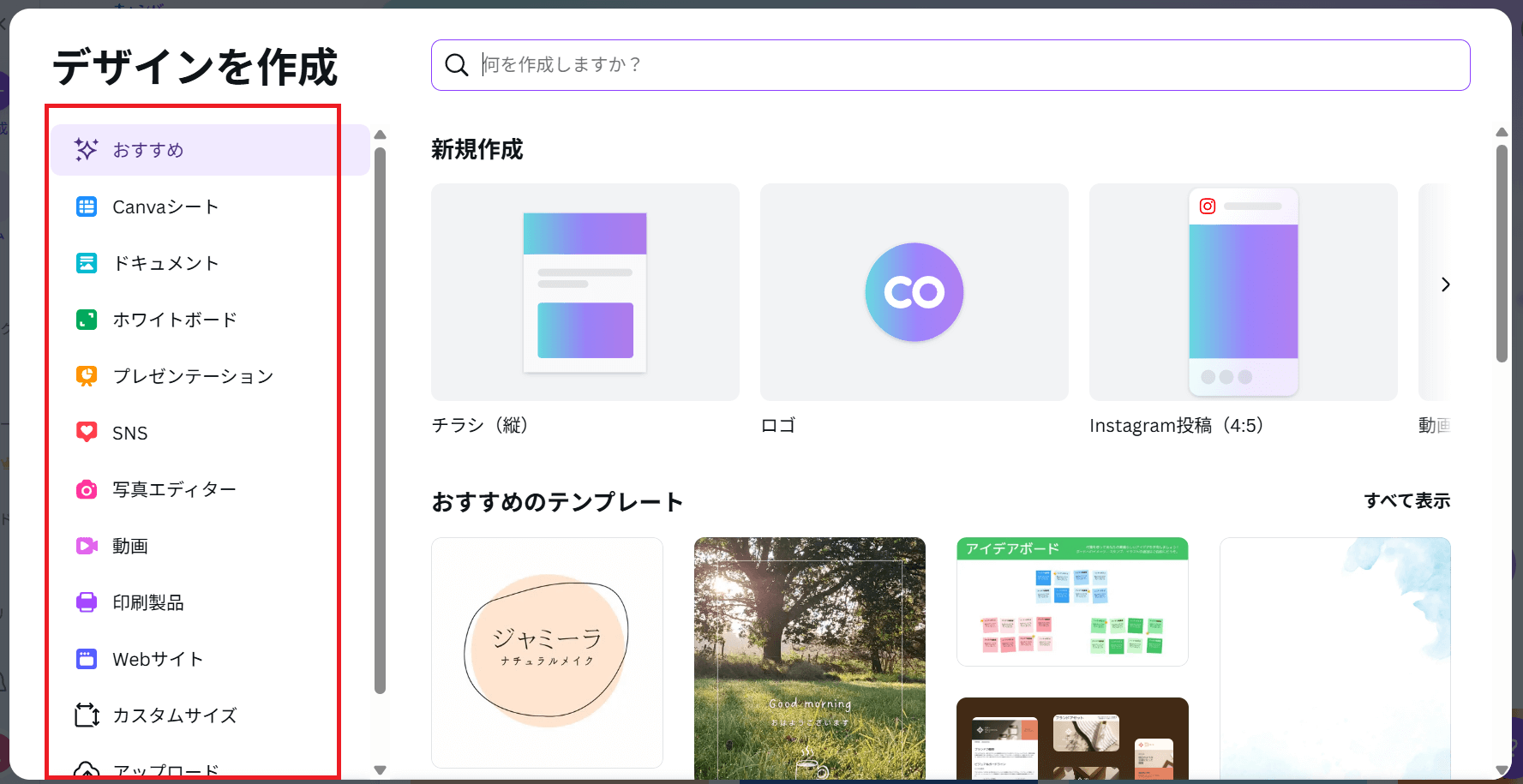Click the おすすめ sparkle icon
1523x784 pixels.
point(87,150)
